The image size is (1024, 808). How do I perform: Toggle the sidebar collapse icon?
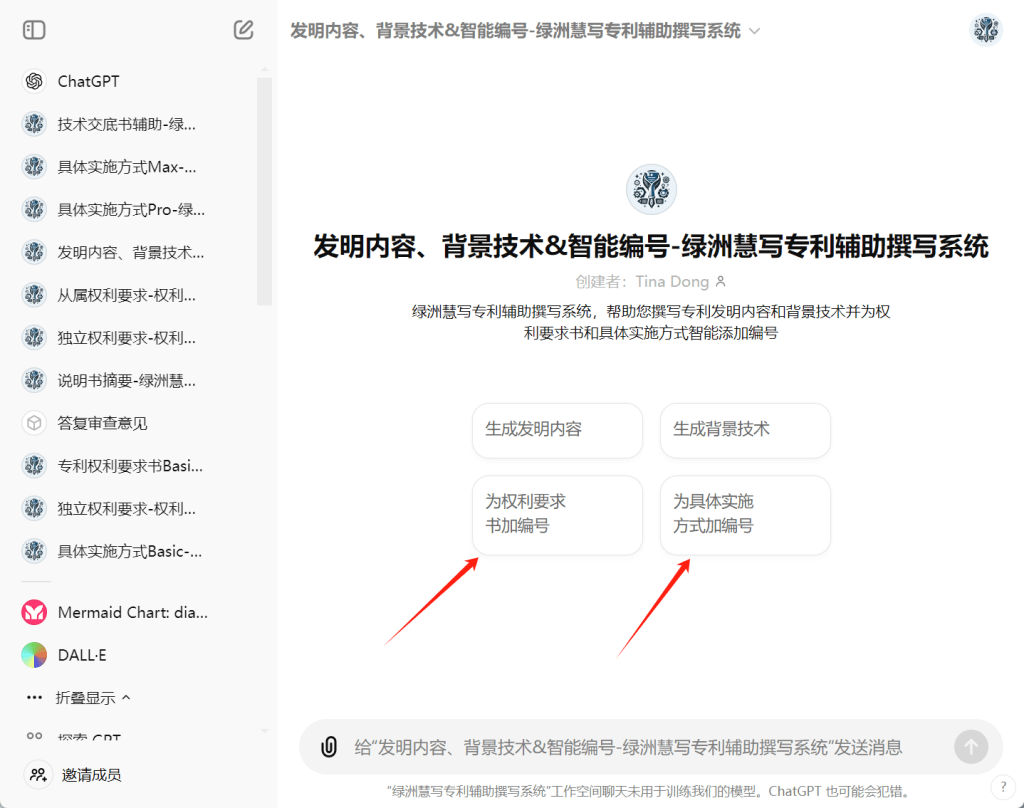[x=34, y=30]
